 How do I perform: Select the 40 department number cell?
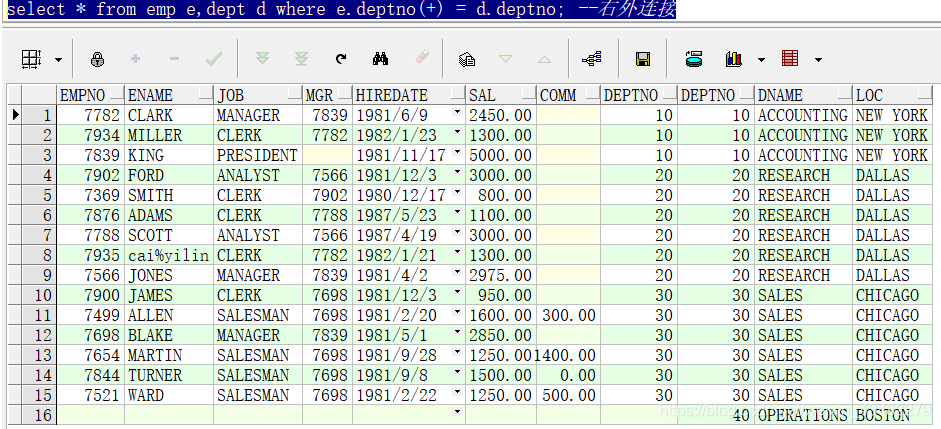click(716, 415)
